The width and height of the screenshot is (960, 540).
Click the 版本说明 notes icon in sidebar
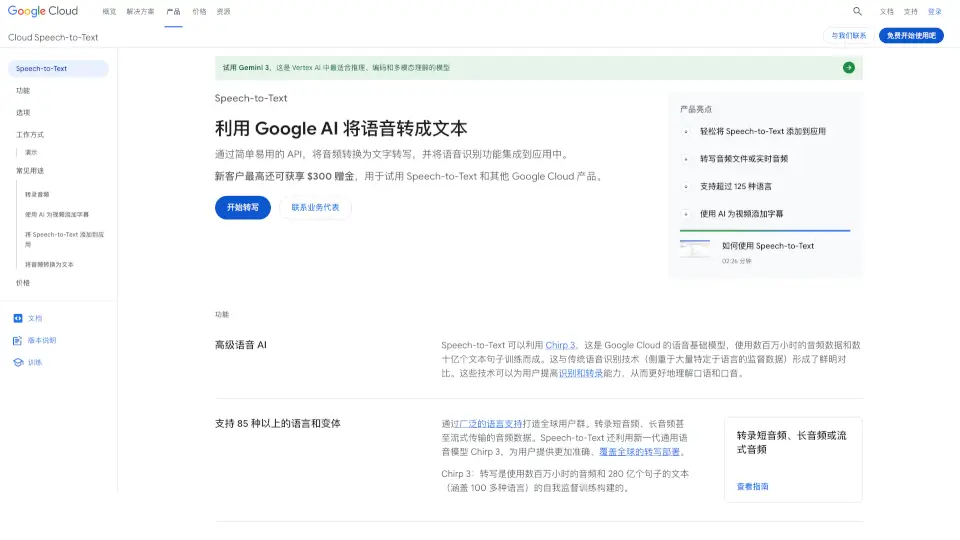(18, 340)
